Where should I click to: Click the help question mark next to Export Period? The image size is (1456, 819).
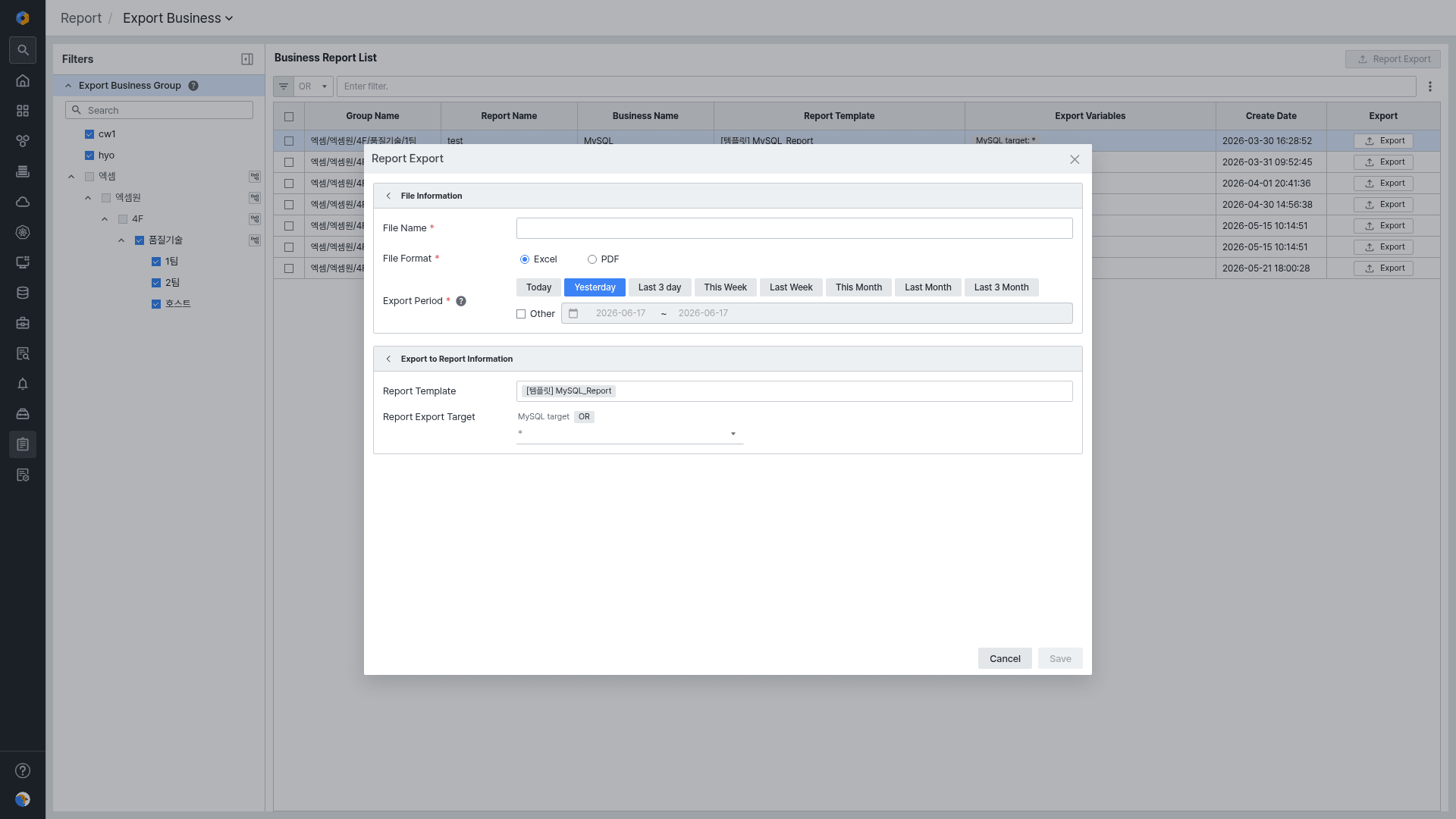pos(461,301)
